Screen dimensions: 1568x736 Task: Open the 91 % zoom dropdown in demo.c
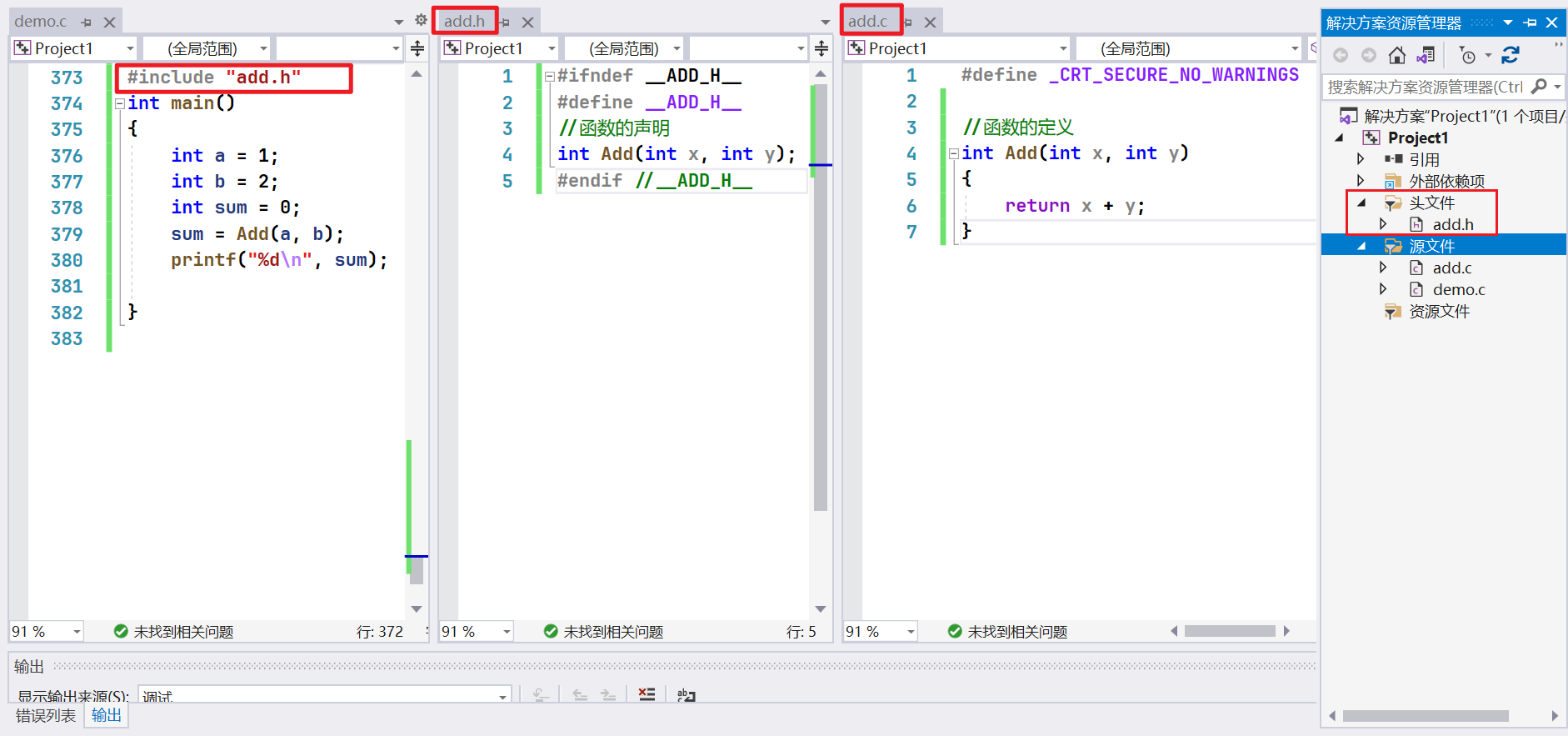pos(77,632)
